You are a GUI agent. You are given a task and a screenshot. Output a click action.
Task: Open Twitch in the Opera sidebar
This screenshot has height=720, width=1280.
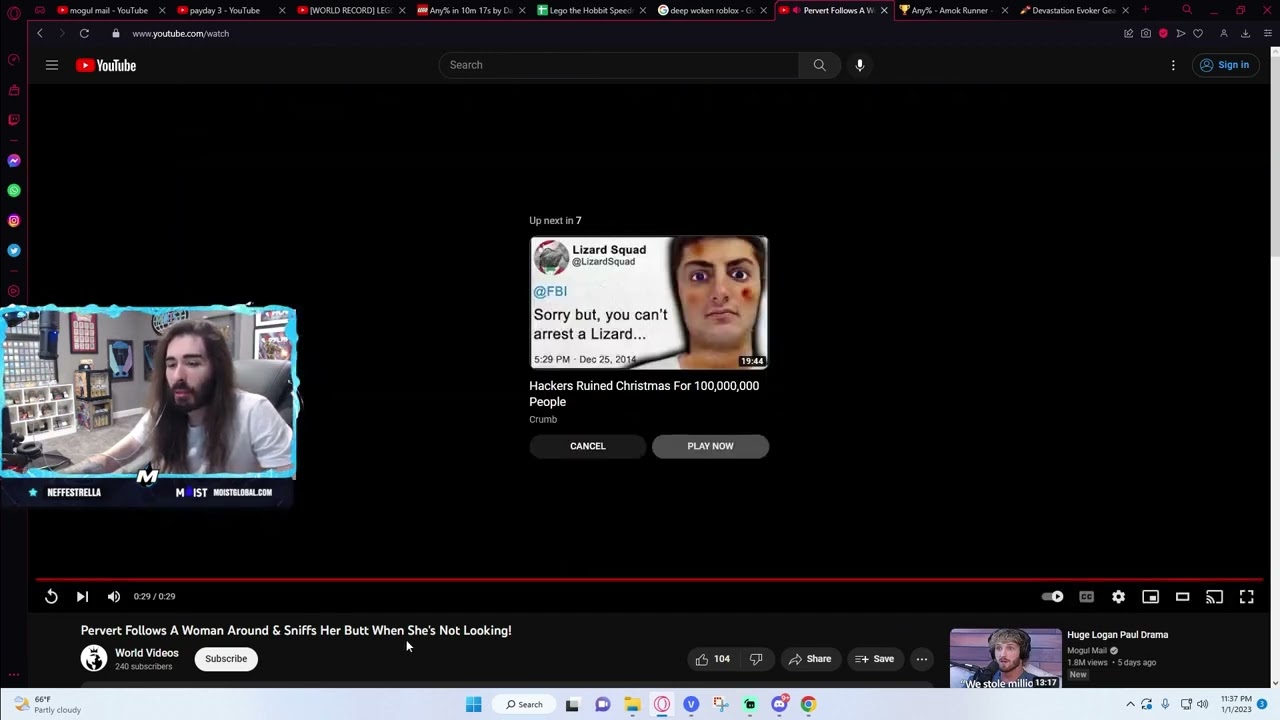(14, 120)
